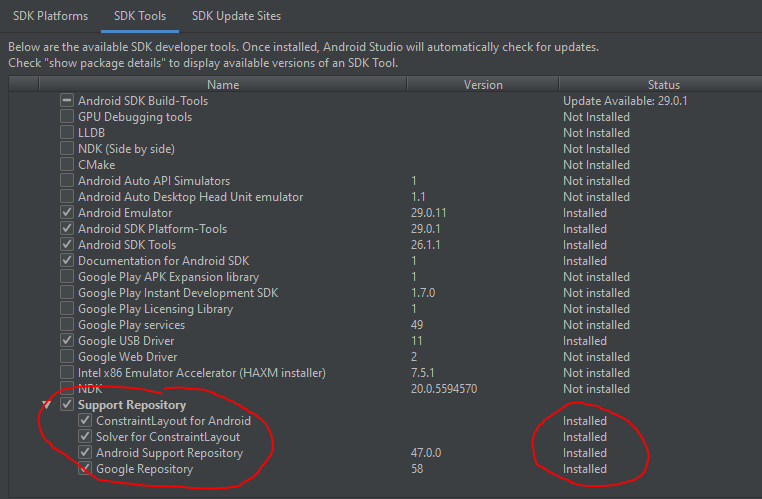
Task: Tick the CMake checkbox
Action: (67, 165)
